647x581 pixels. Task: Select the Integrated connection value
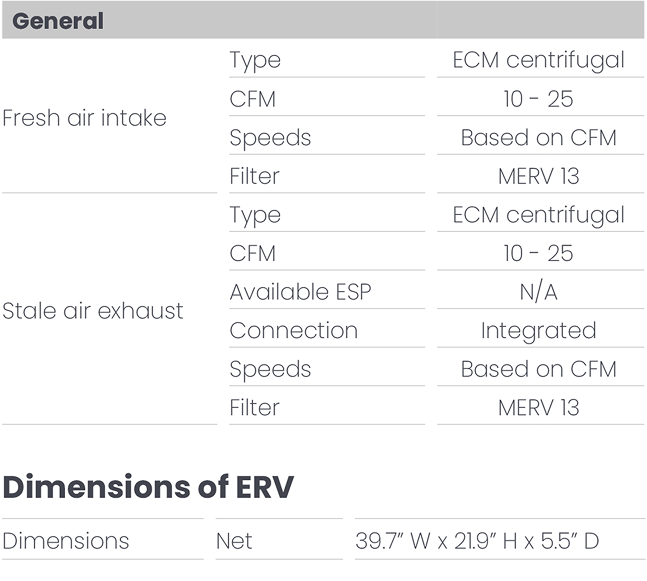tap(538, 331)
